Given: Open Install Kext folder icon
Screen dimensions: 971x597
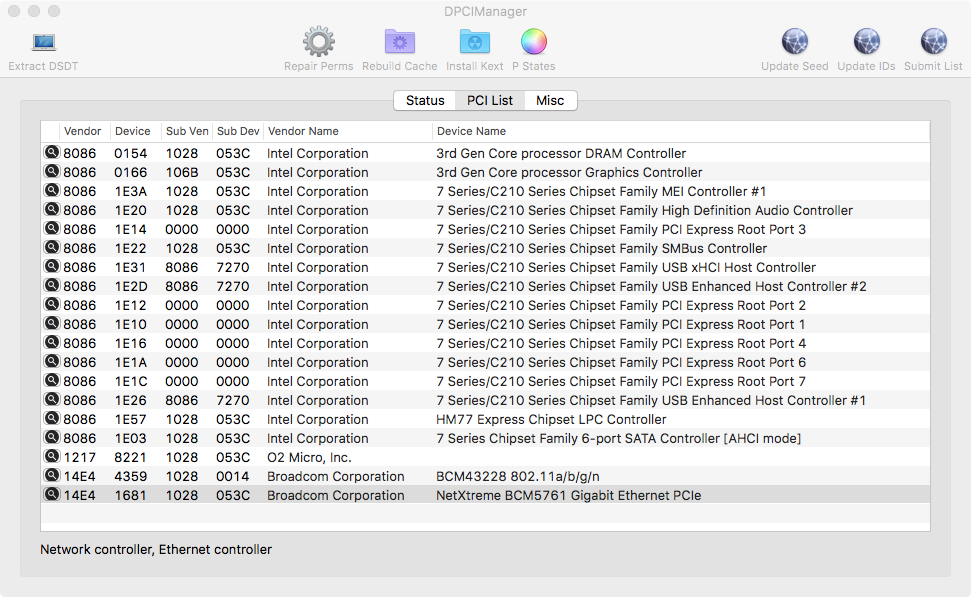Looking at the screenshot, I should 474,42.
